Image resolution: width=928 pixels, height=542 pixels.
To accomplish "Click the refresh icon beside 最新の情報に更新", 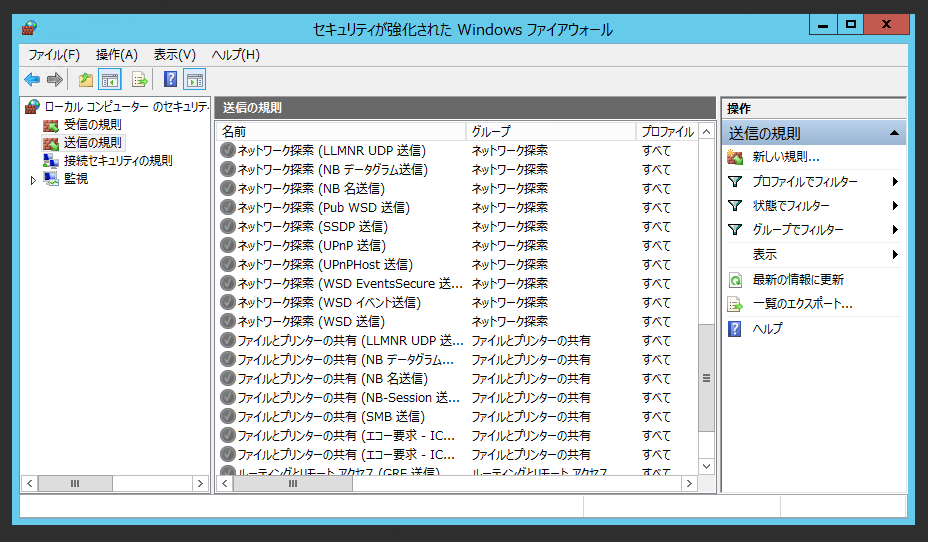I will (x=735, y=280).
